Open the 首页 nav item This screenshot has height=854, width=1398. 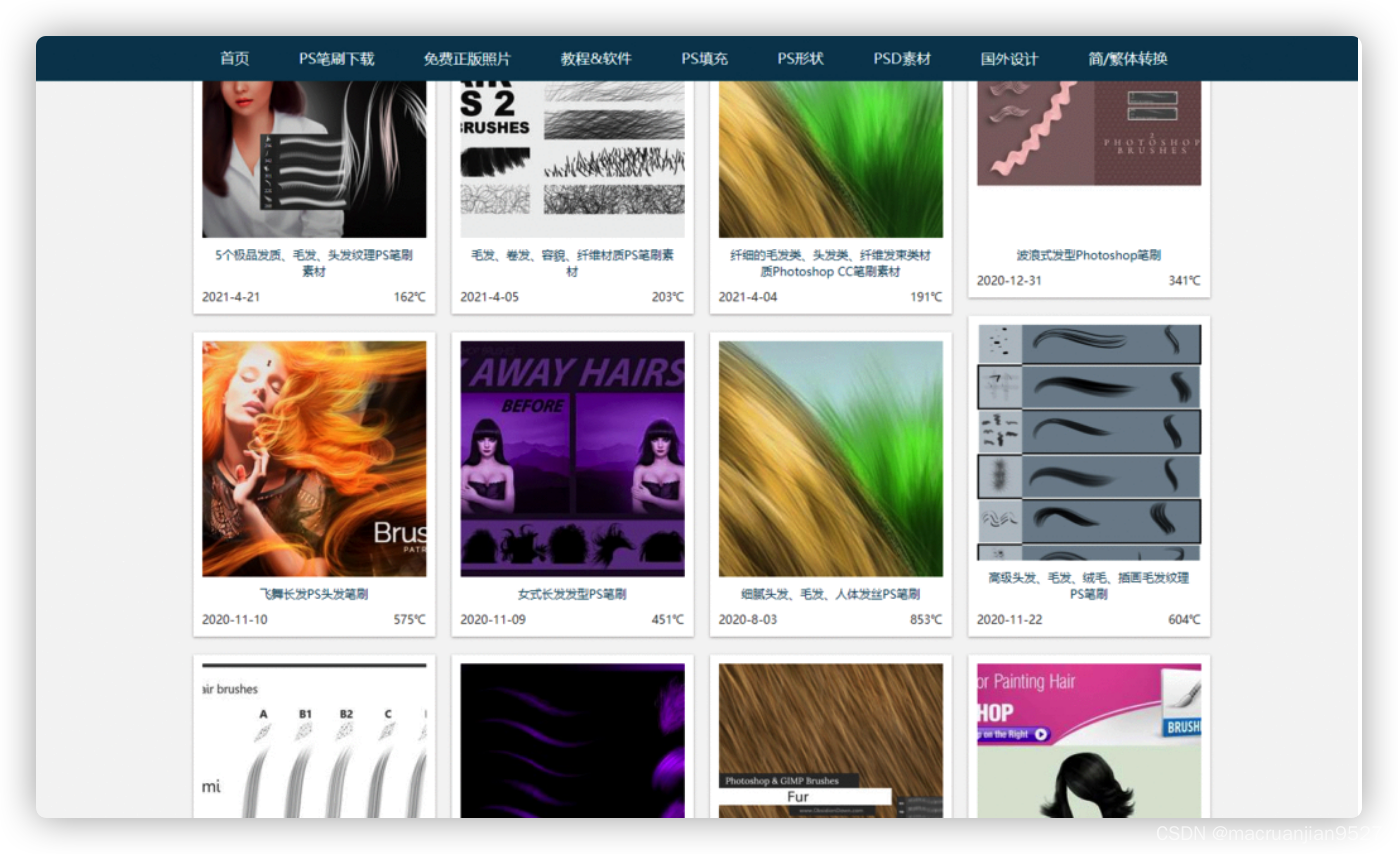click(235, 59)
